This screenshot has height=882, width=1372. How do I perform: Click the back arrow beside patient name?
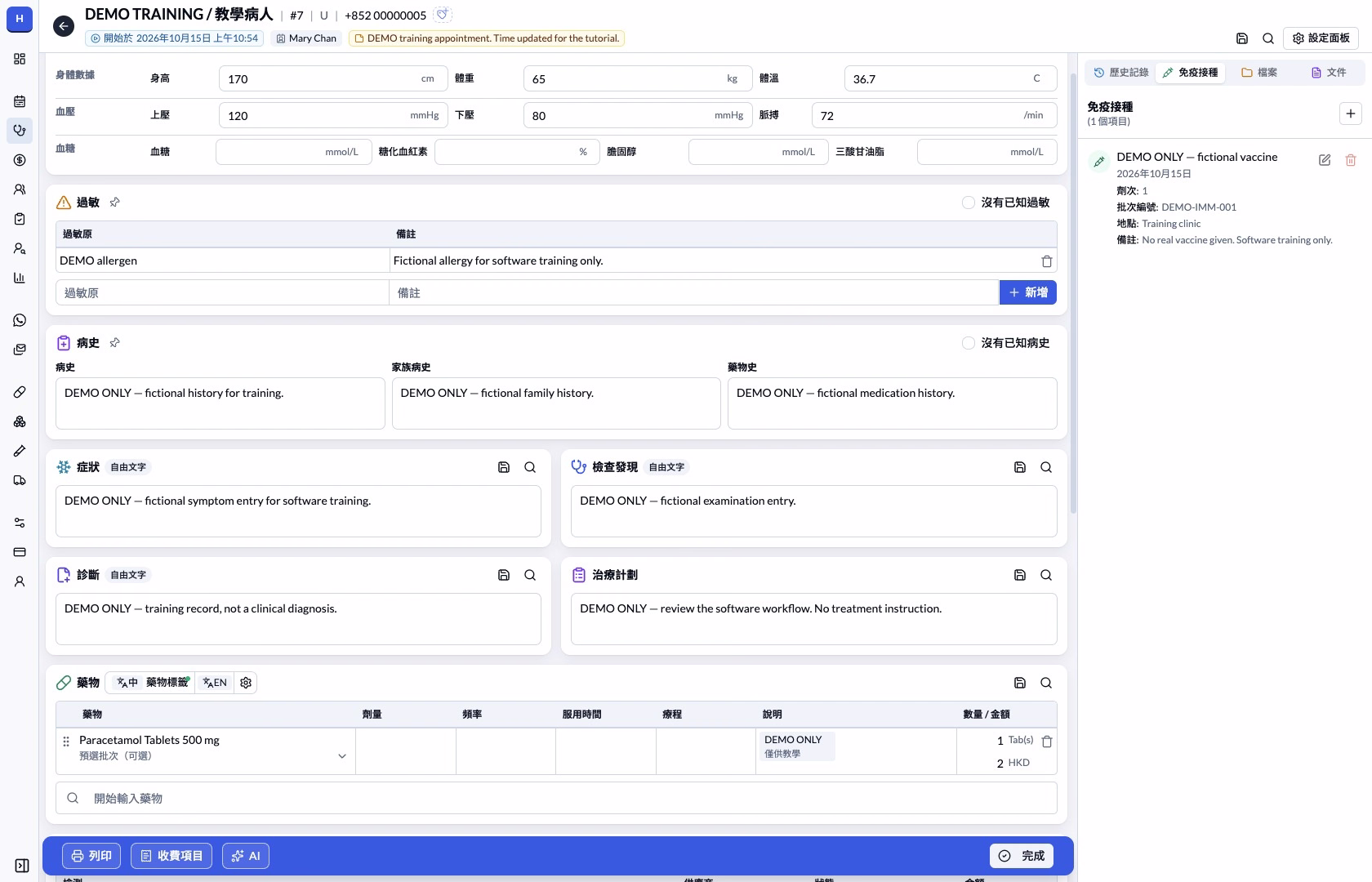pyautogui.click(x=64, y=27)
